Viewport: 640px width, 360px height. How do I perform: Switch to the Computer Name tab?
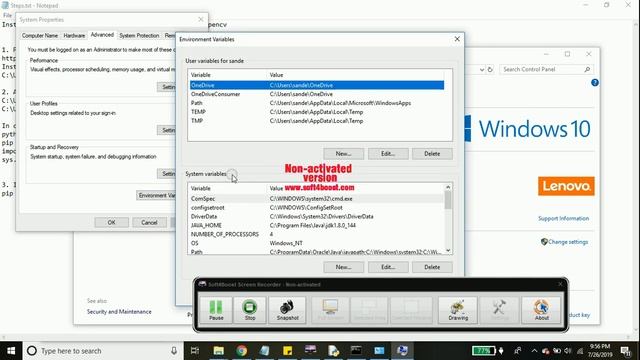click(x=40, y=36)
